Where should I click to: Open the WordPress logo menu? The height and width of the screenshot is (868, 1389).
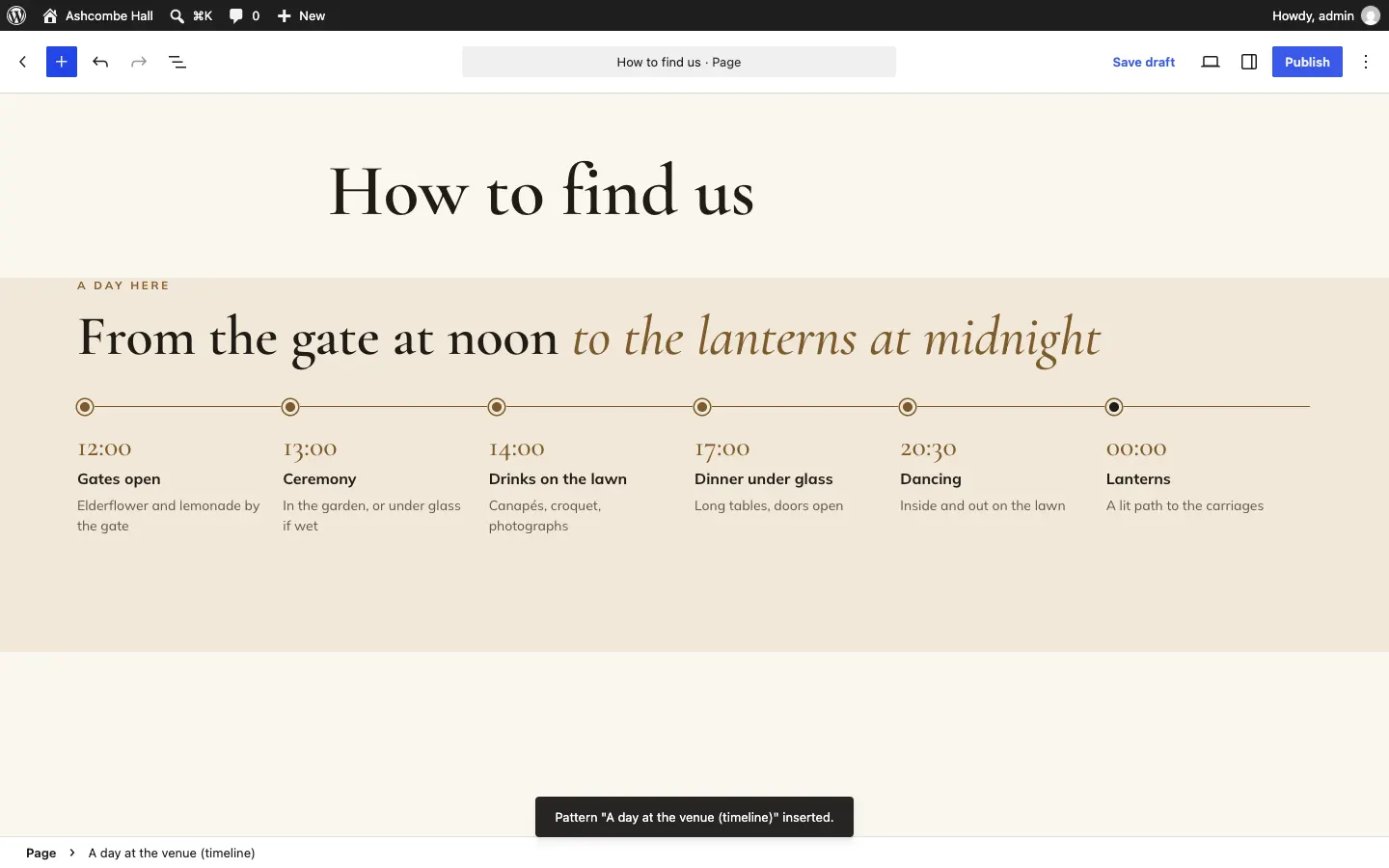coord(16,15)
